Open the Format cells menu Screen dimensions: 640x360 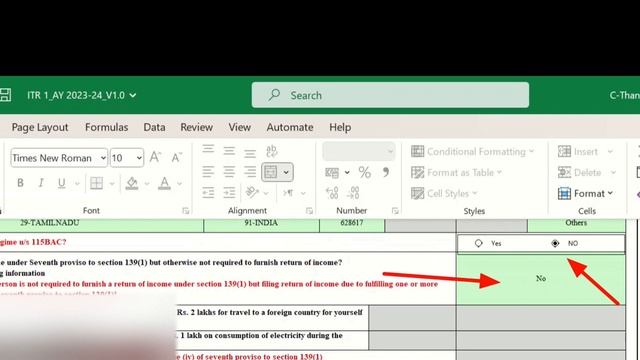coord(585,193)
